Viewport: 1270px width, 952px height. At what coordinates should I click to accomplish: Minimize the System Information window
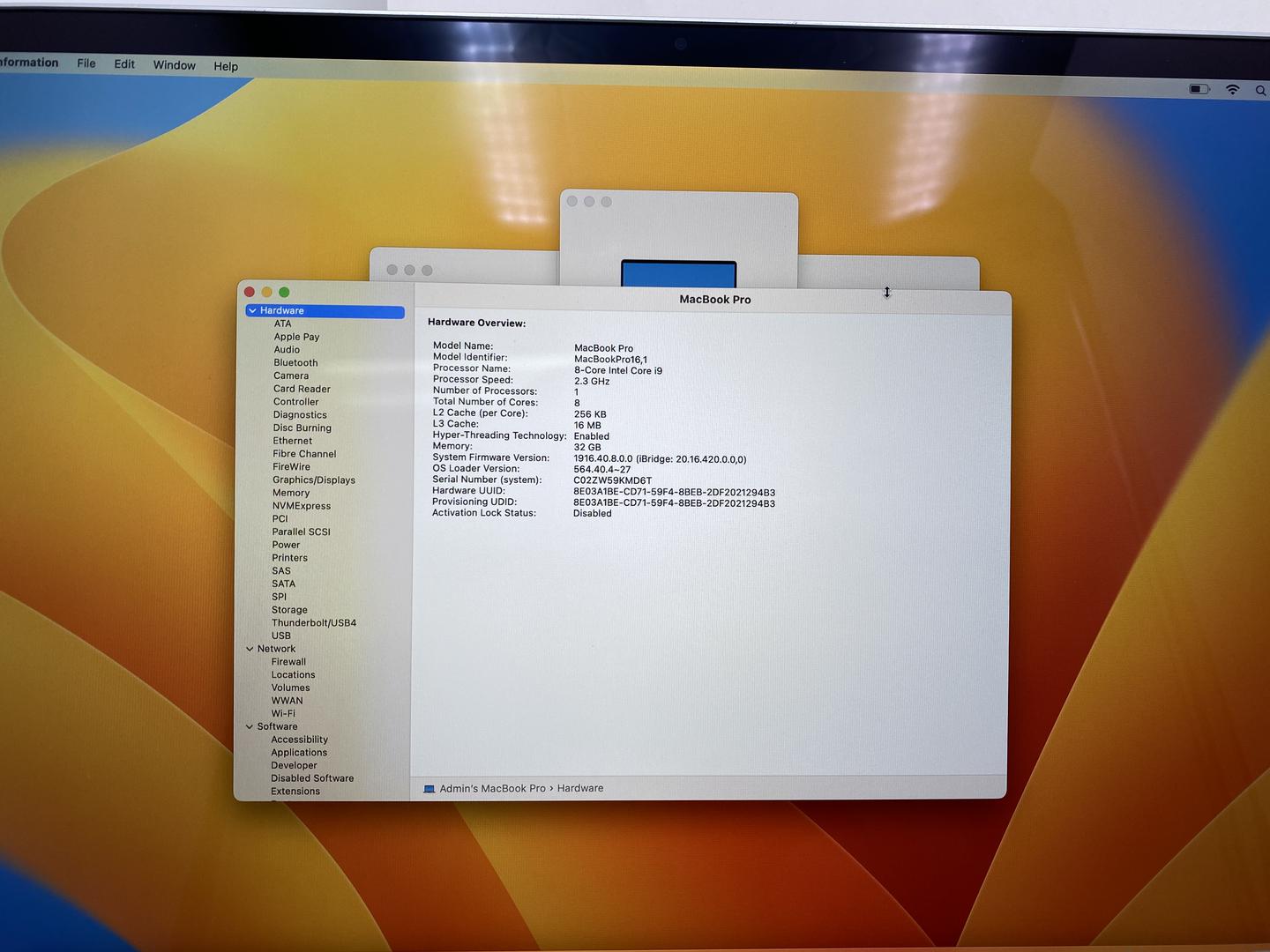pos(267,292)
